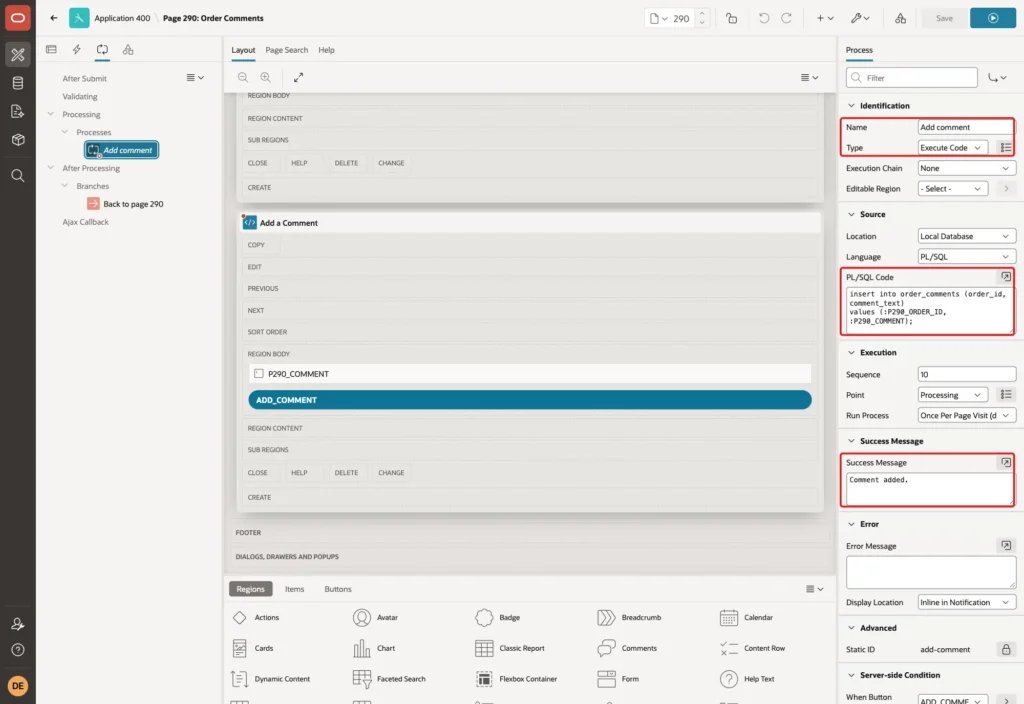Run the page with the play button

pos(993,18)
